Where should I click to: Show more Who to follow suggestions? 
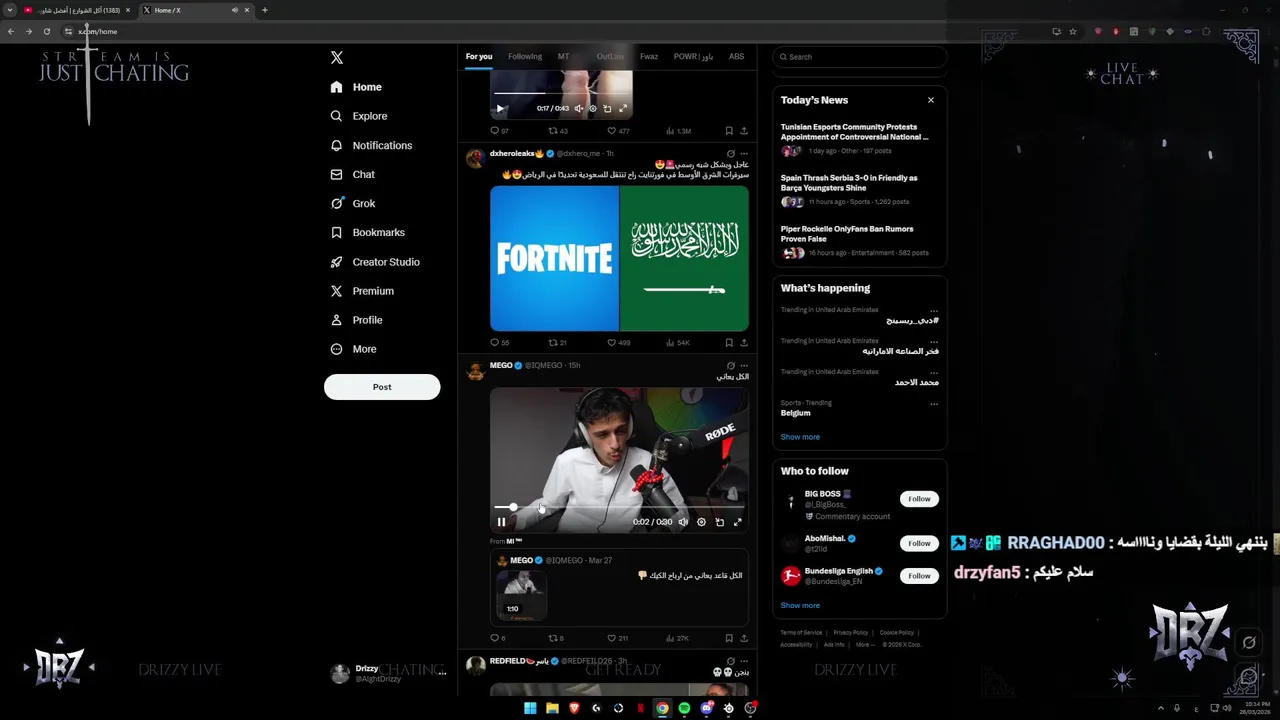[x=800, y=605]
